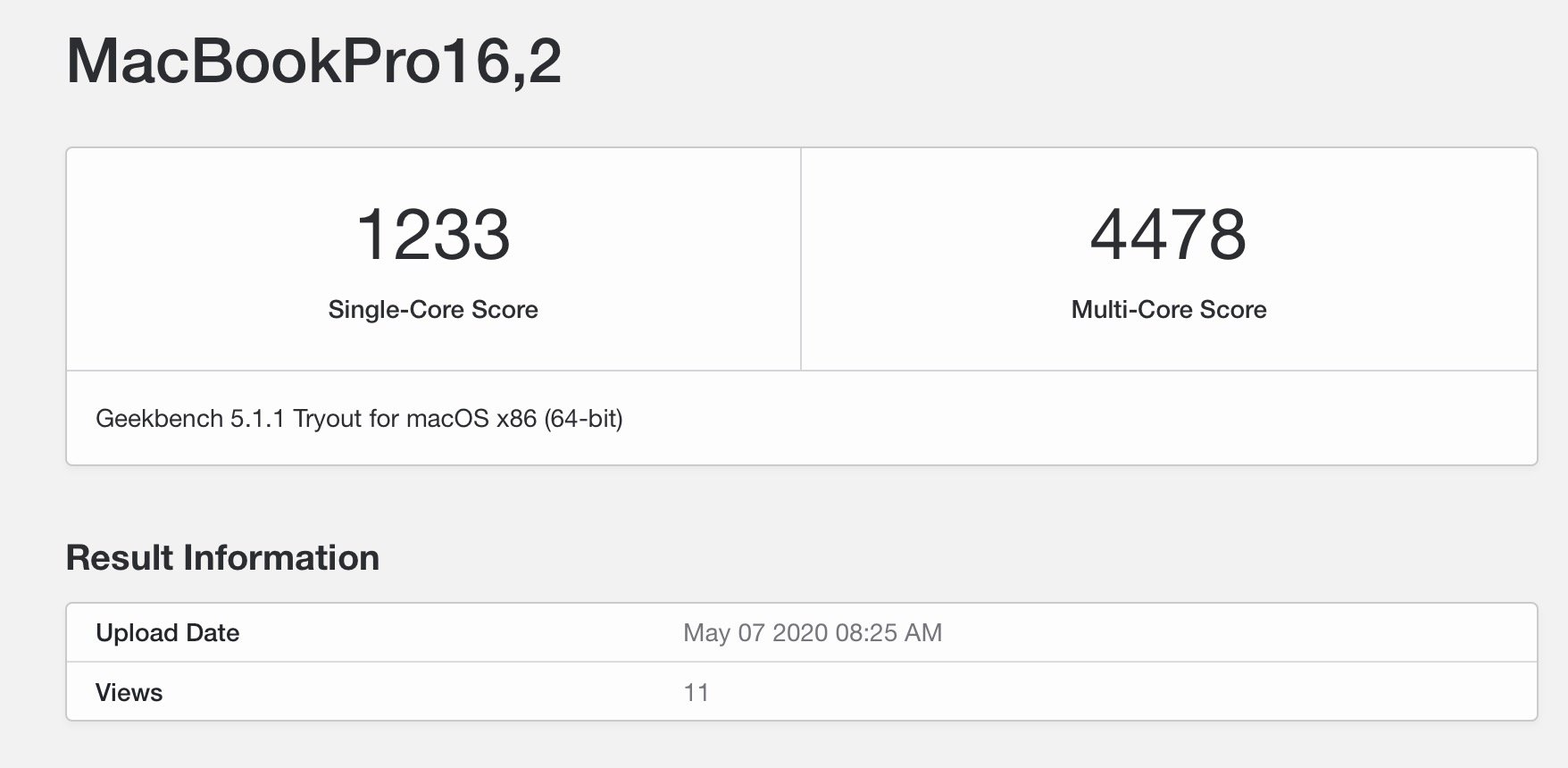This screenshot has height=768, width=1568.
Task: Click the single-core score 1233
Action: pyautogui.click(x=433, y=235)
